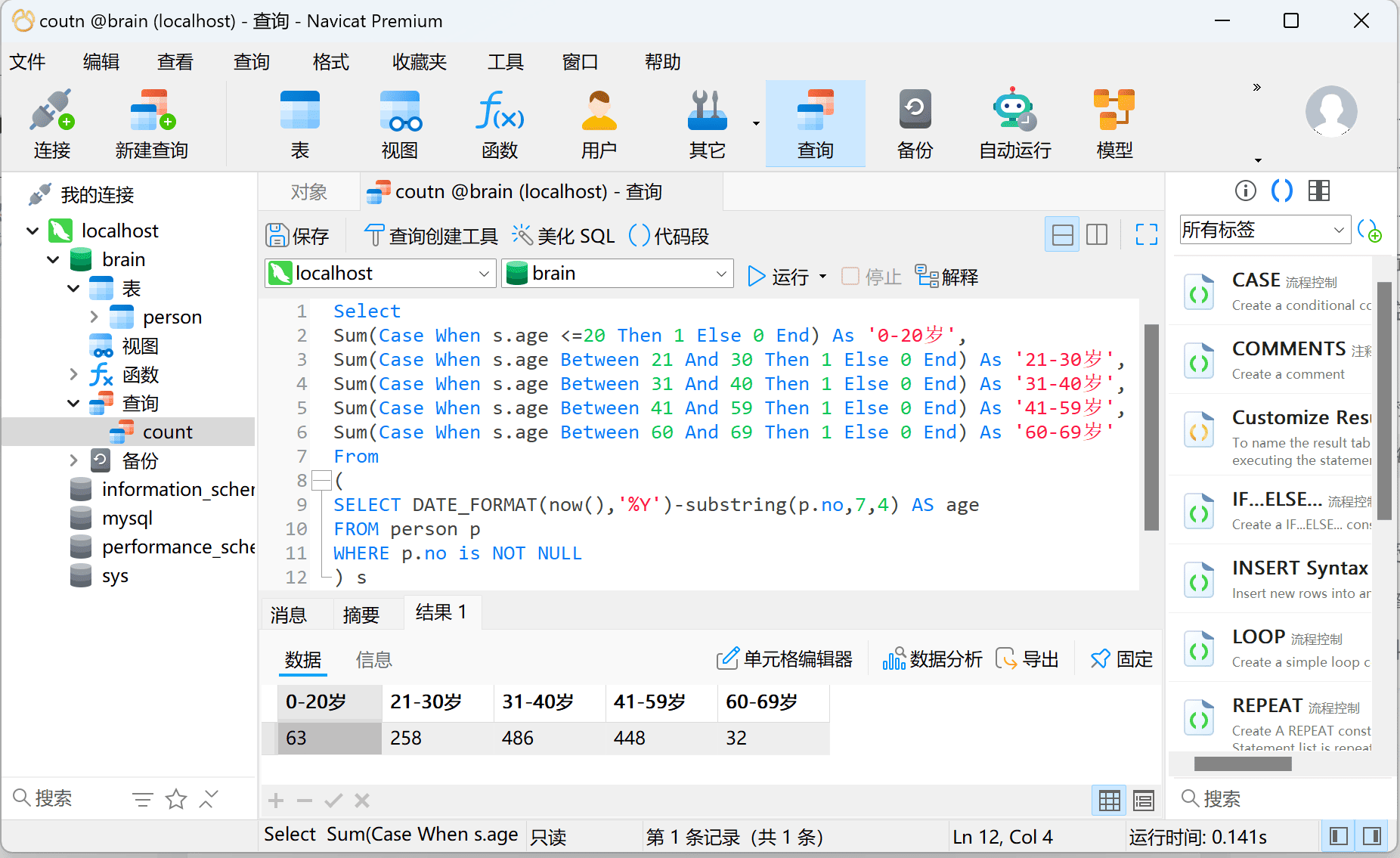Switch to horizontal split editor layout
Image resolution: width=1400 pixels, height=858 pixels.
(x=1062, y=234)
